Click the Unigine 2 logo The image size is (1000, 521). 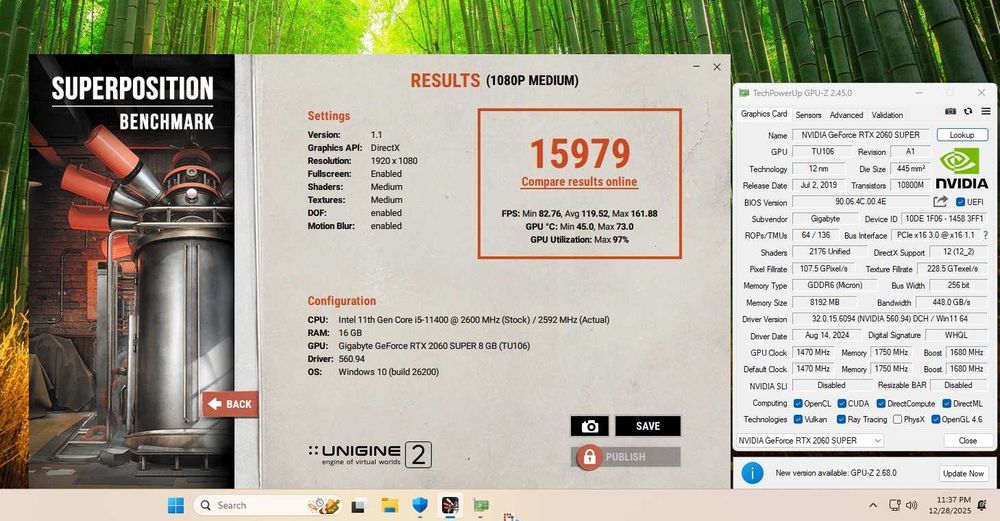(370, 455)
